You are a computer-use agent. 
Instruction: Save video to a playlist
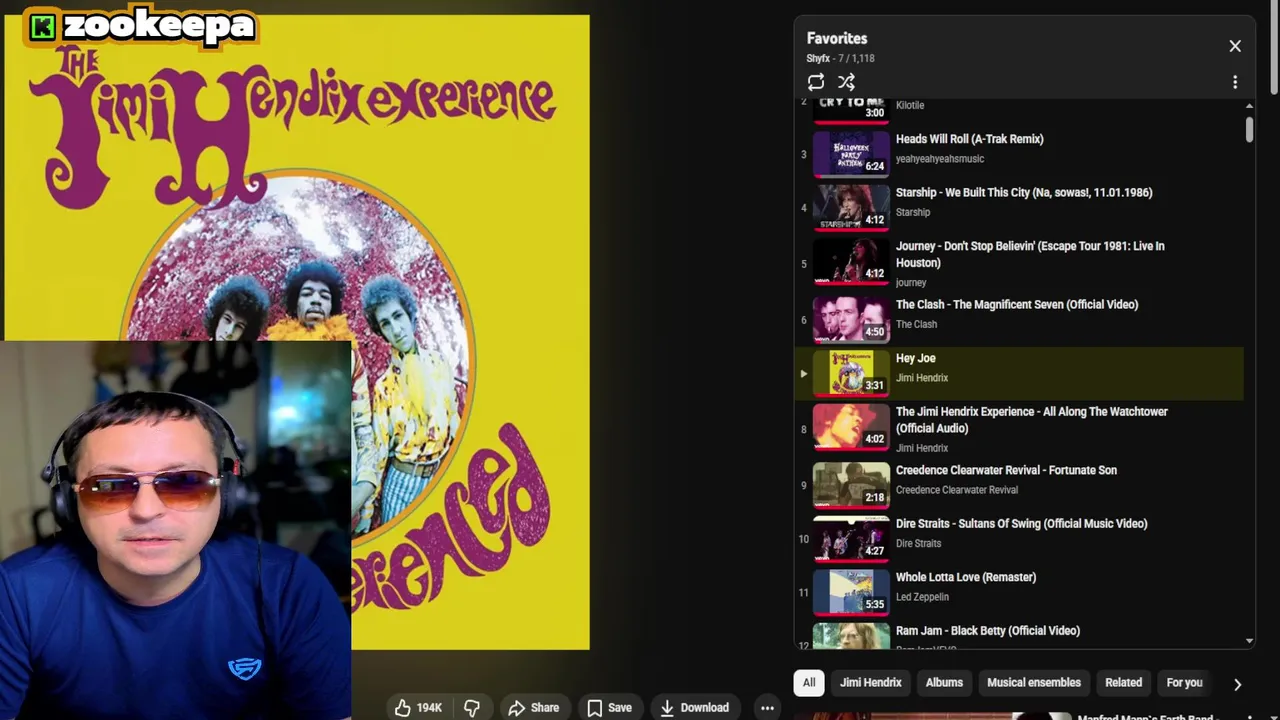pos(609,707)
